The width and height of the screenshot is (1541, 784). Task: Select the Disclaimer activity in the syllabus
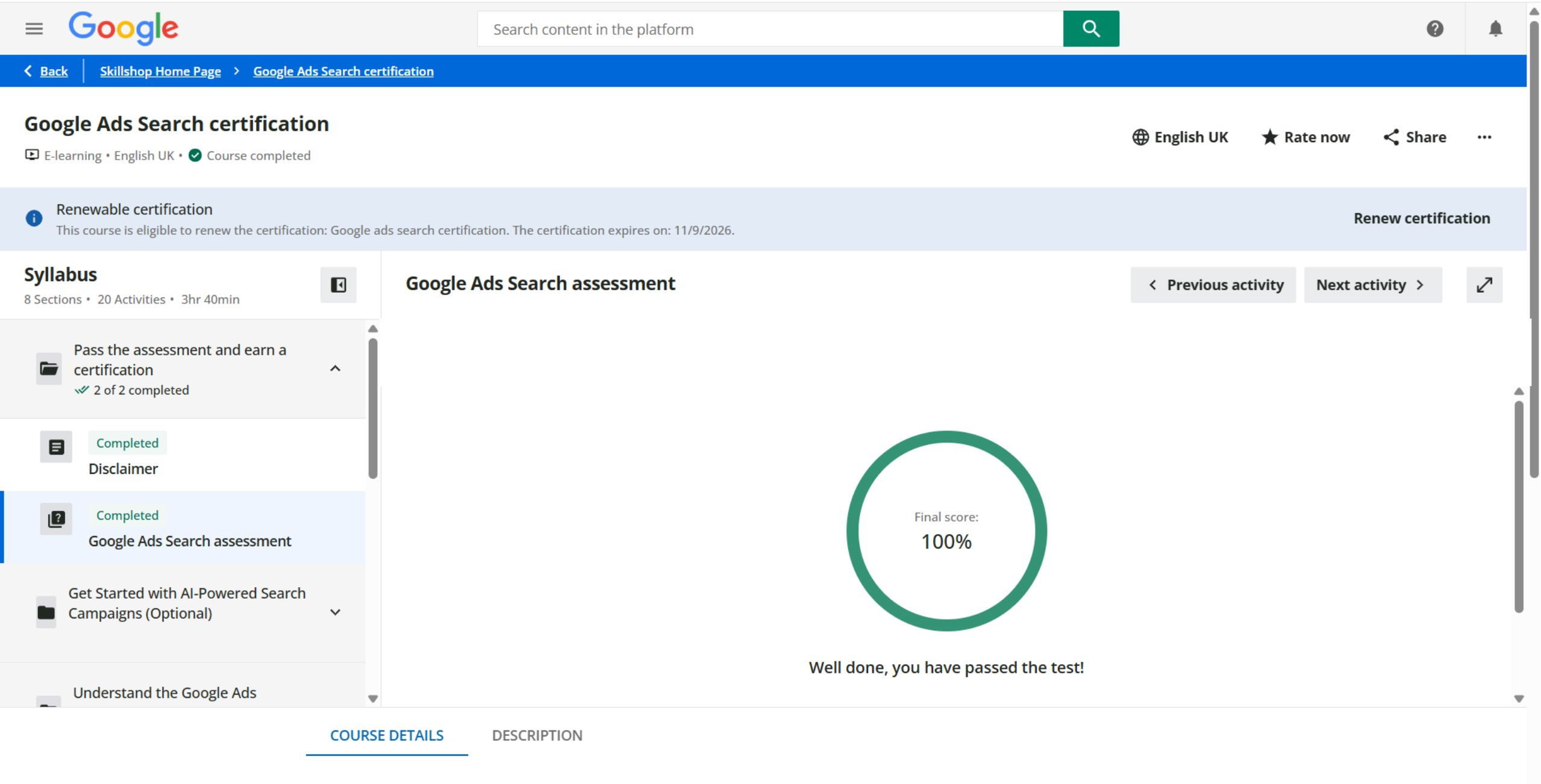tap(124, 468)
